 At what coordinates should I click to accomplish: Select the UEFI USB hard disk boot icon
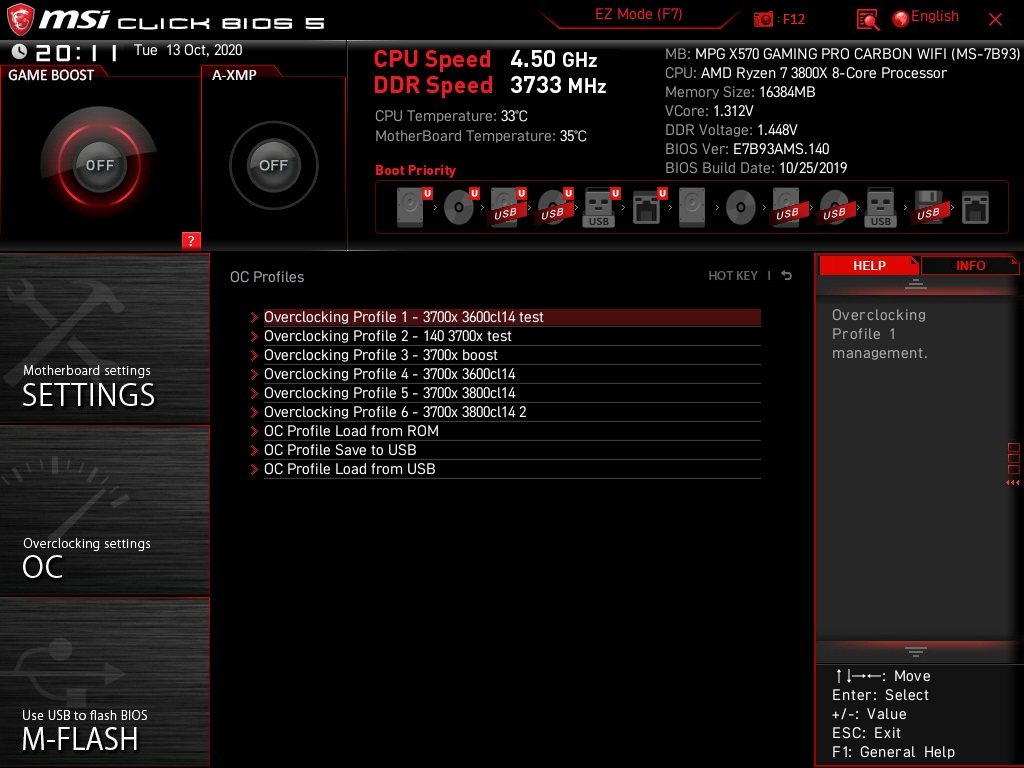tap(507, 208)
